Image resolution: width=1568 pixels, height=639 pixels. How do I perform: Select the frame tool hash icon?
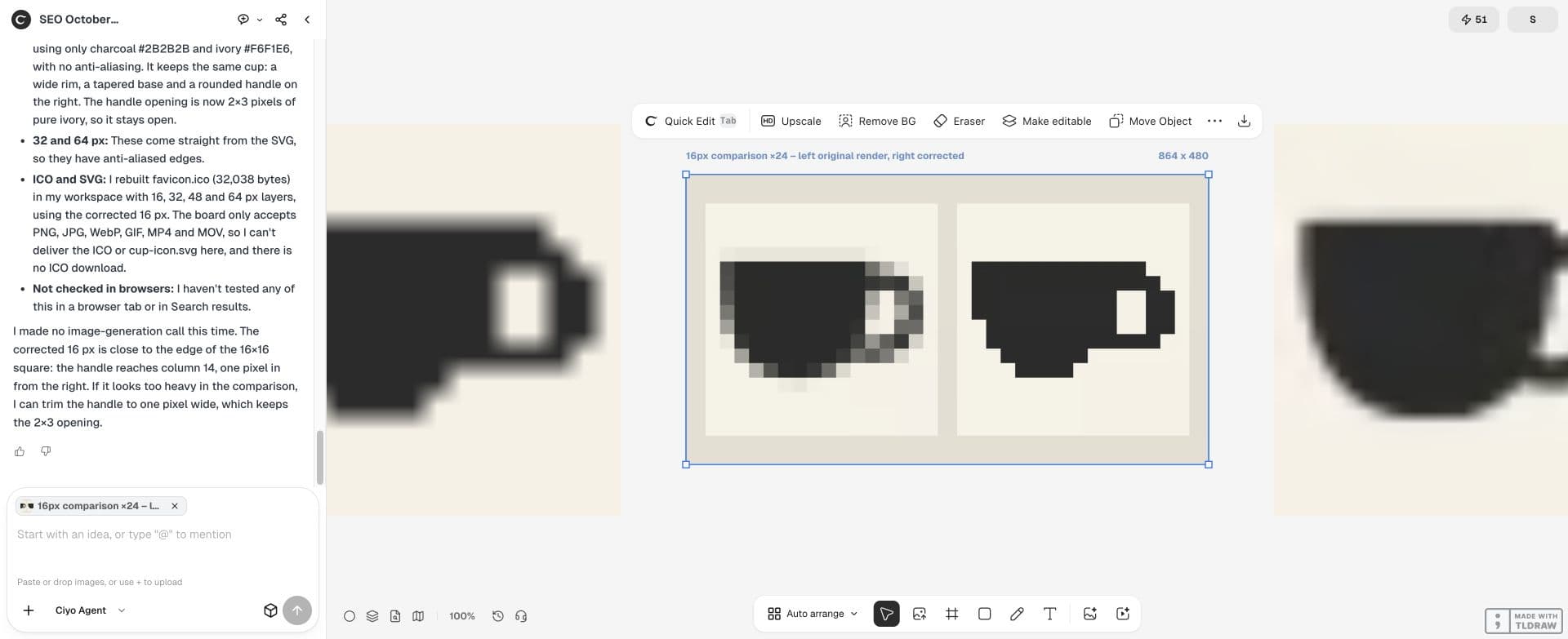tap(952, 614)
